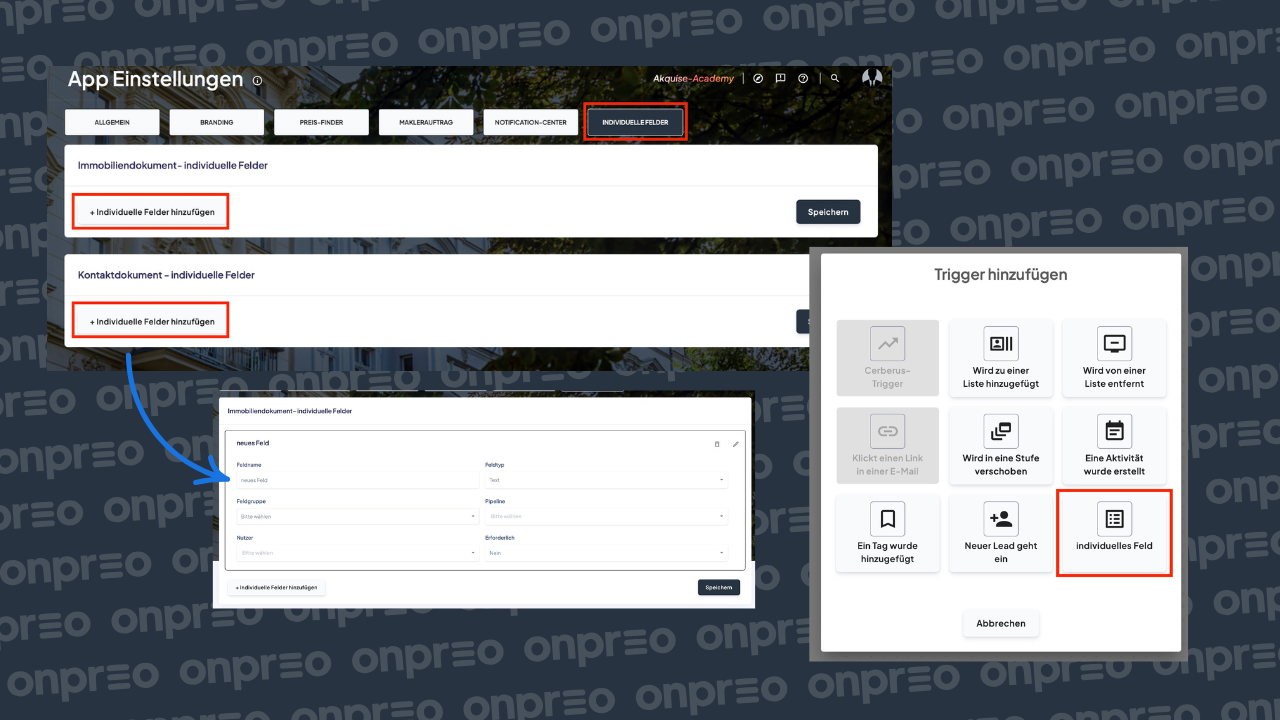Open the Nutzer dropdown
1280x720 pixels.
click(x=358, y=552)
